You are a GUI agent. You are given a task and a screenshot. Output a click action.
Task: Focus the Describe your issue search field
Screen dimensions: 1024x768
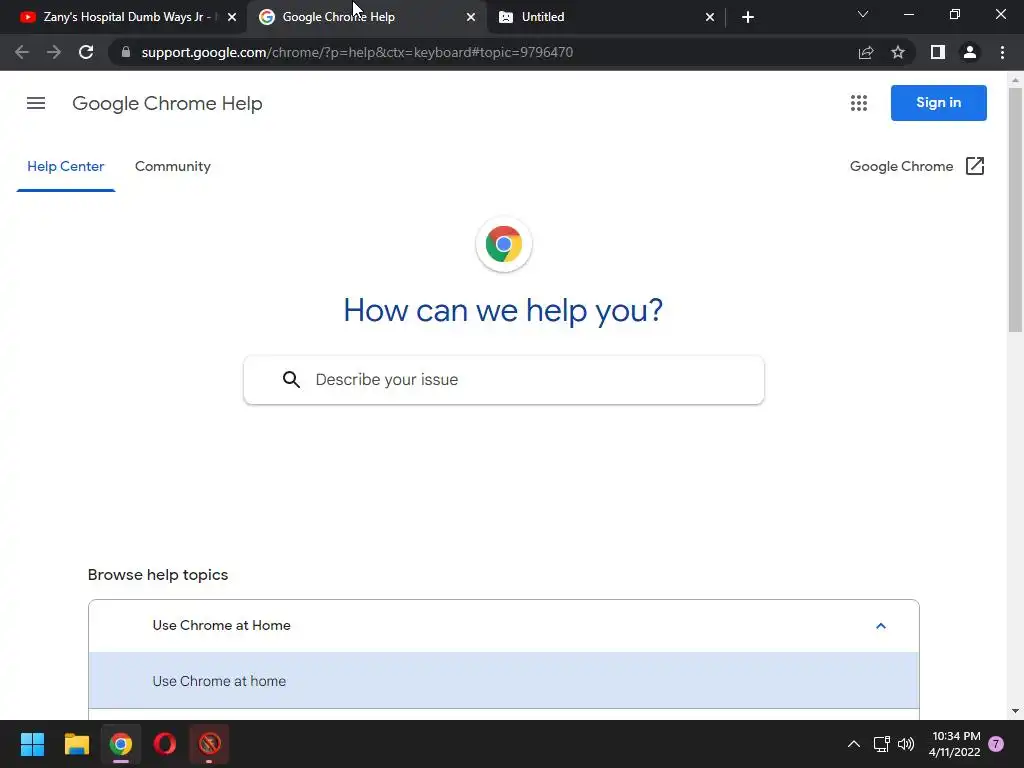point(504,380)
